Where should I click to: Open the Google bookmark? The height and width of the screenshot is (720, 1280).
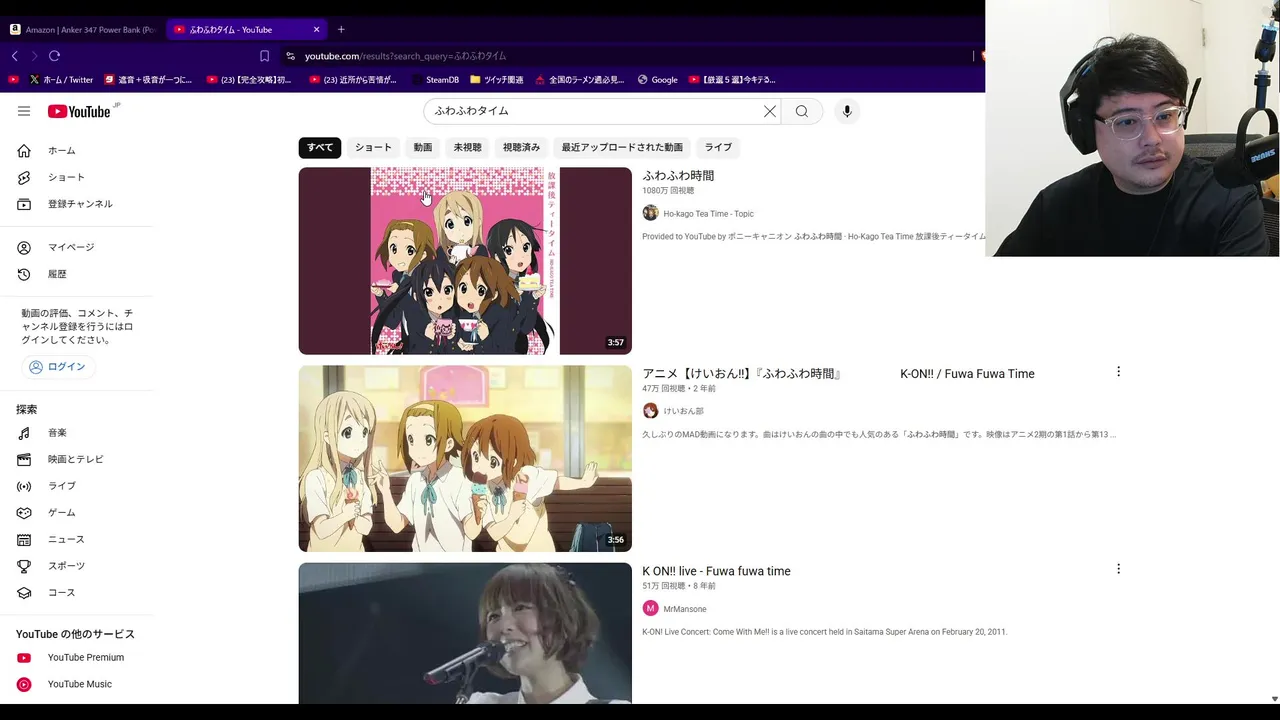tap(658, 80)
